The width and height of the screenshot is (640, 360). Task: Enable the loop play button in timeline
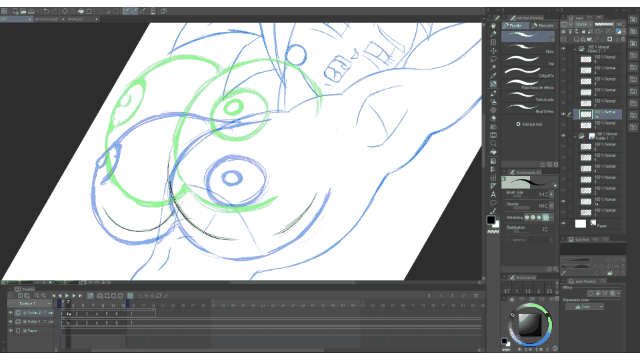coord(90,296)
